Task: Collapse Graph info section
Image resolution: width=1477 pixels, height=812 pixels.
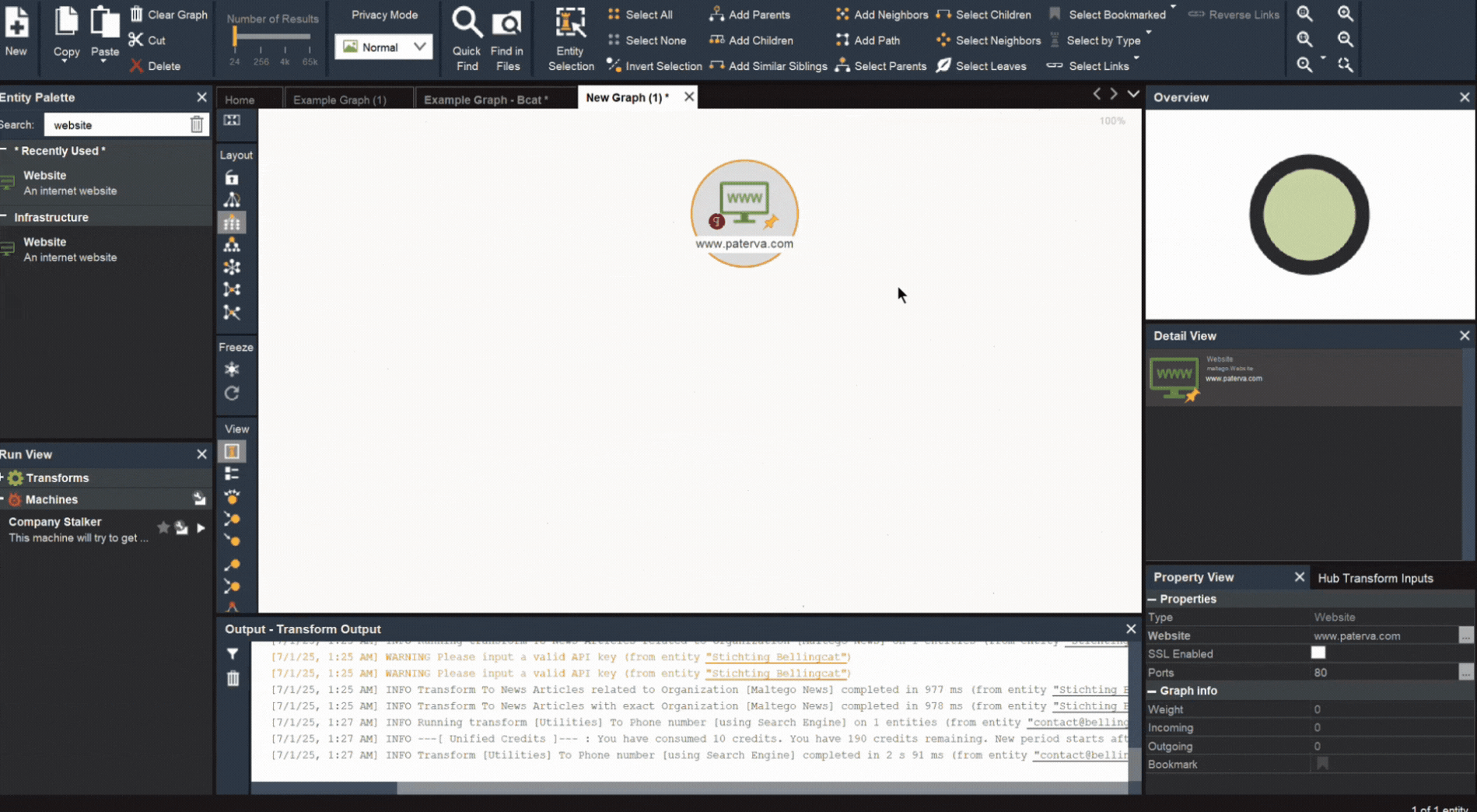Action: (x=1152, y=691)
